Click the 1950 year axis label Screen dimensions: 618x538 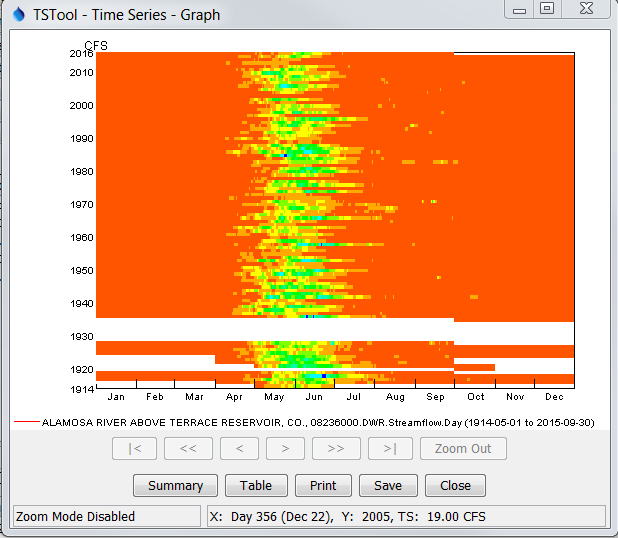[82, 271]
